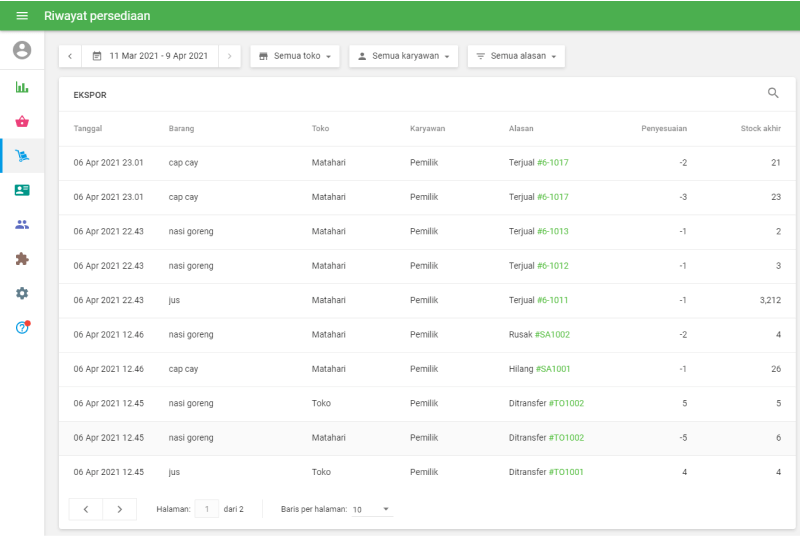800x536 pixels.
Task: Click the EKSPOR button
Action: tap(90, 95)
